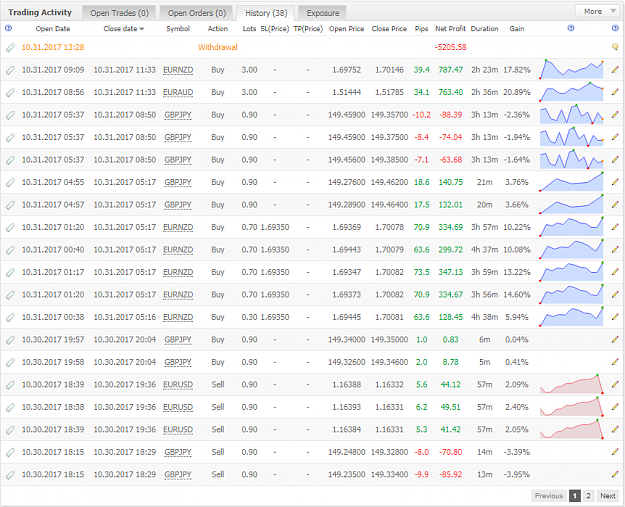Go to page 2
The width and height of the screenshot is (625, 507).
pyautogui.click(x=588, y=496)
